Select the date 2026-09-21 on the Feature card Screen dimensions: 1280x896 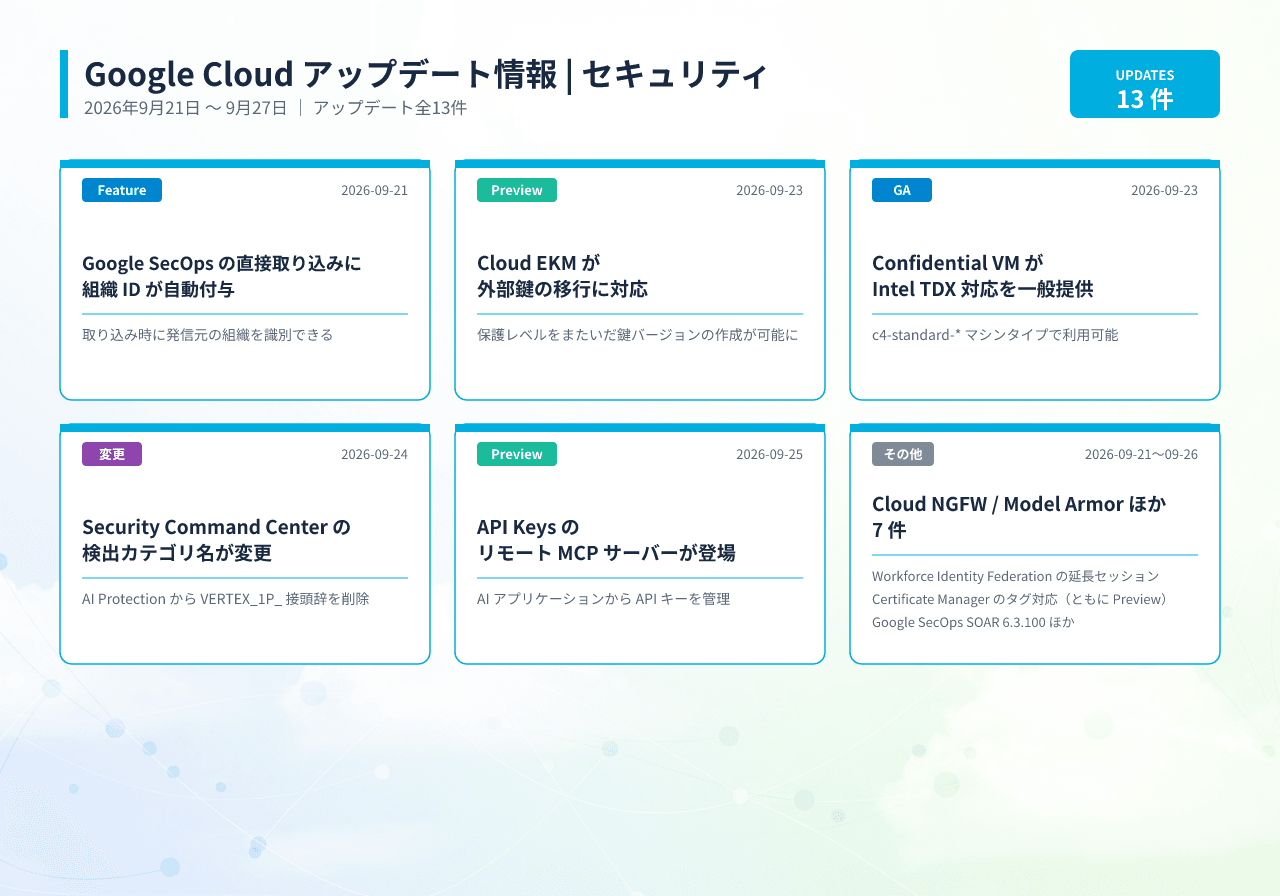(x=374, y=190)
